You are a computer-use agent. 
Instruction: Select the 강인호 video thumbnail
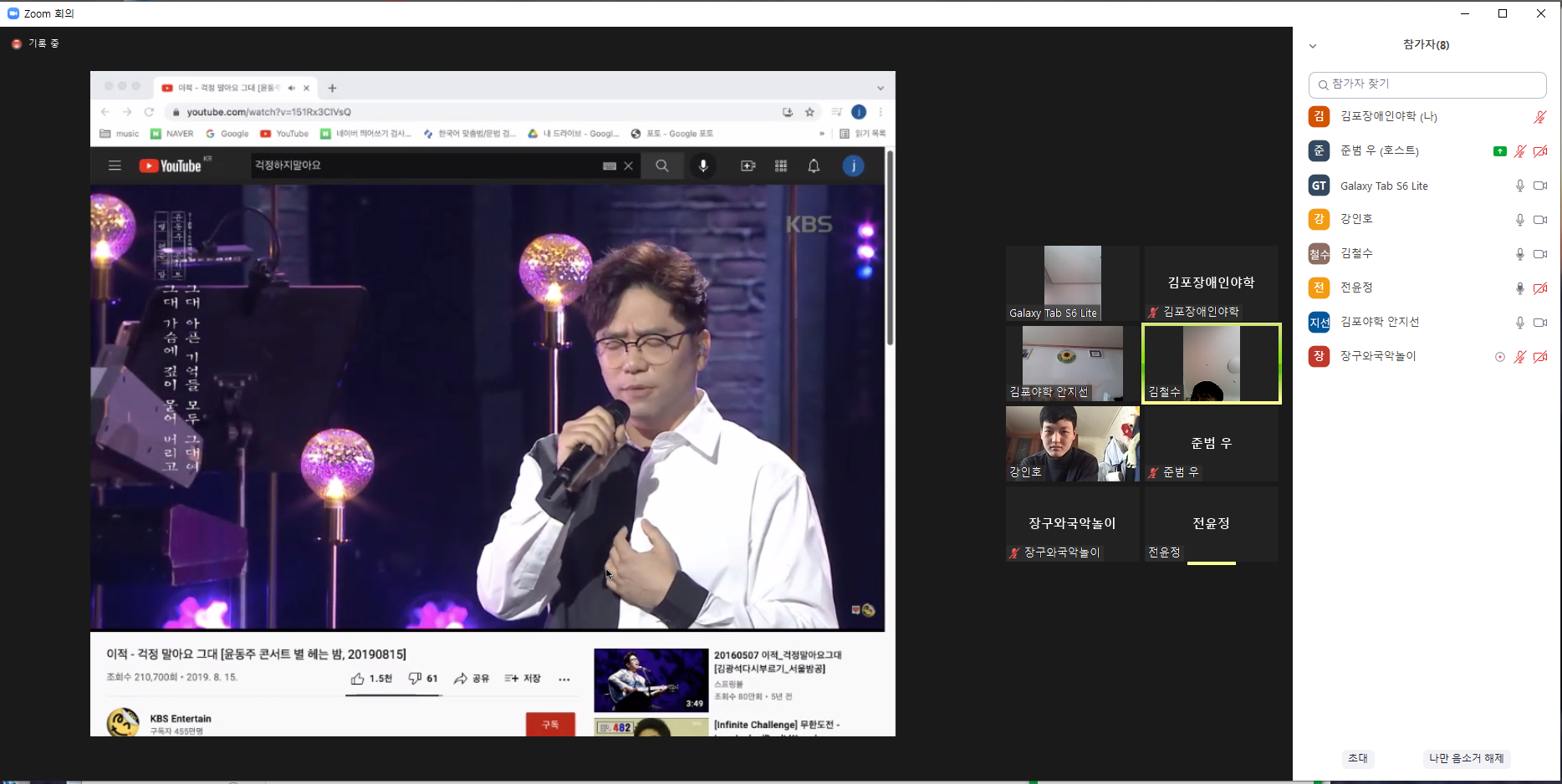[x=1073, y=444]
